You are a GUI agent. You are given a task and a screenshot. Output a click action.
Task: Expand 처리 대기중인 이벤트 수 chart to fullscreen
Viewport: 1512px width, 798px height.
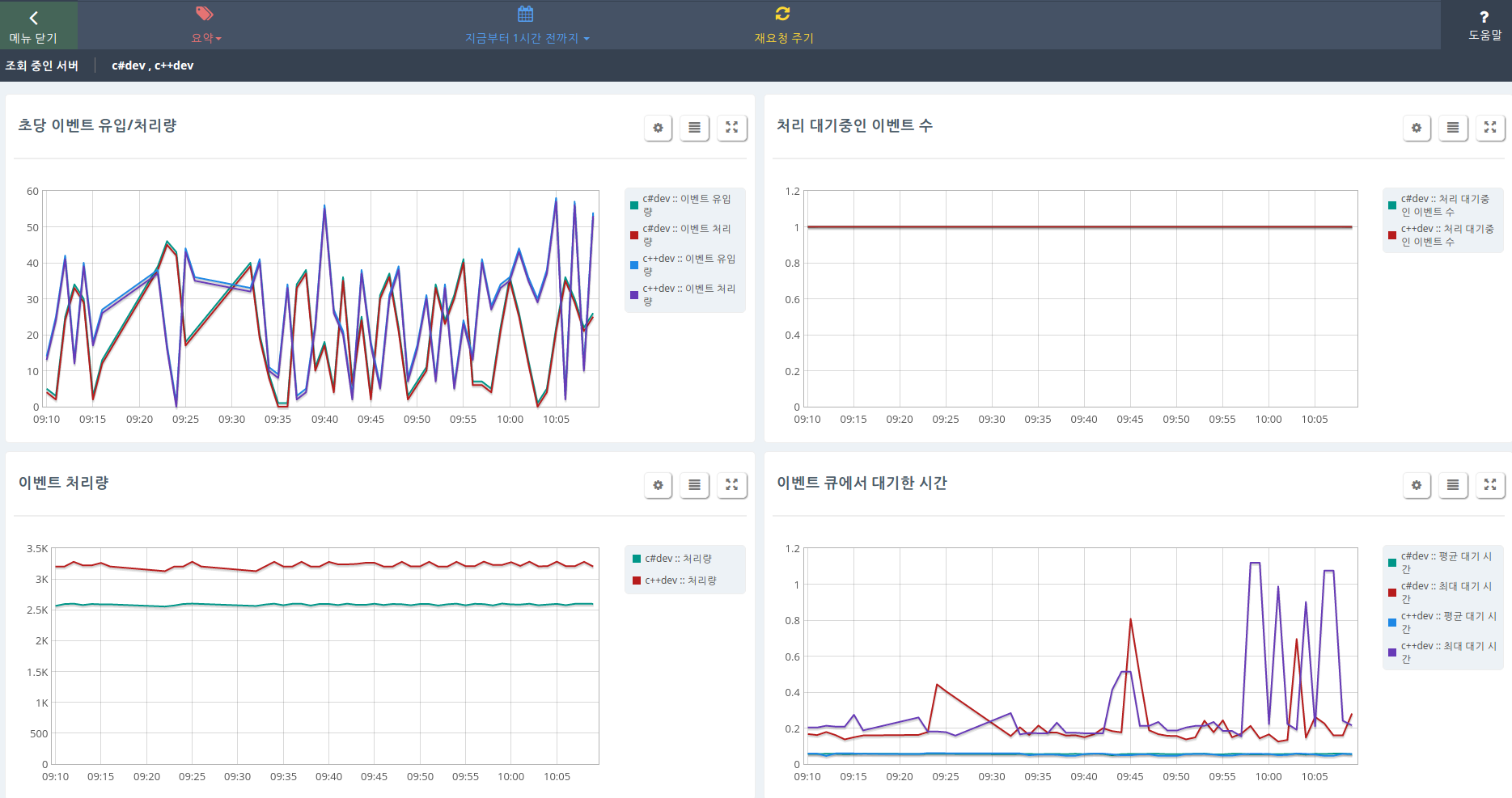point(1490,128)
